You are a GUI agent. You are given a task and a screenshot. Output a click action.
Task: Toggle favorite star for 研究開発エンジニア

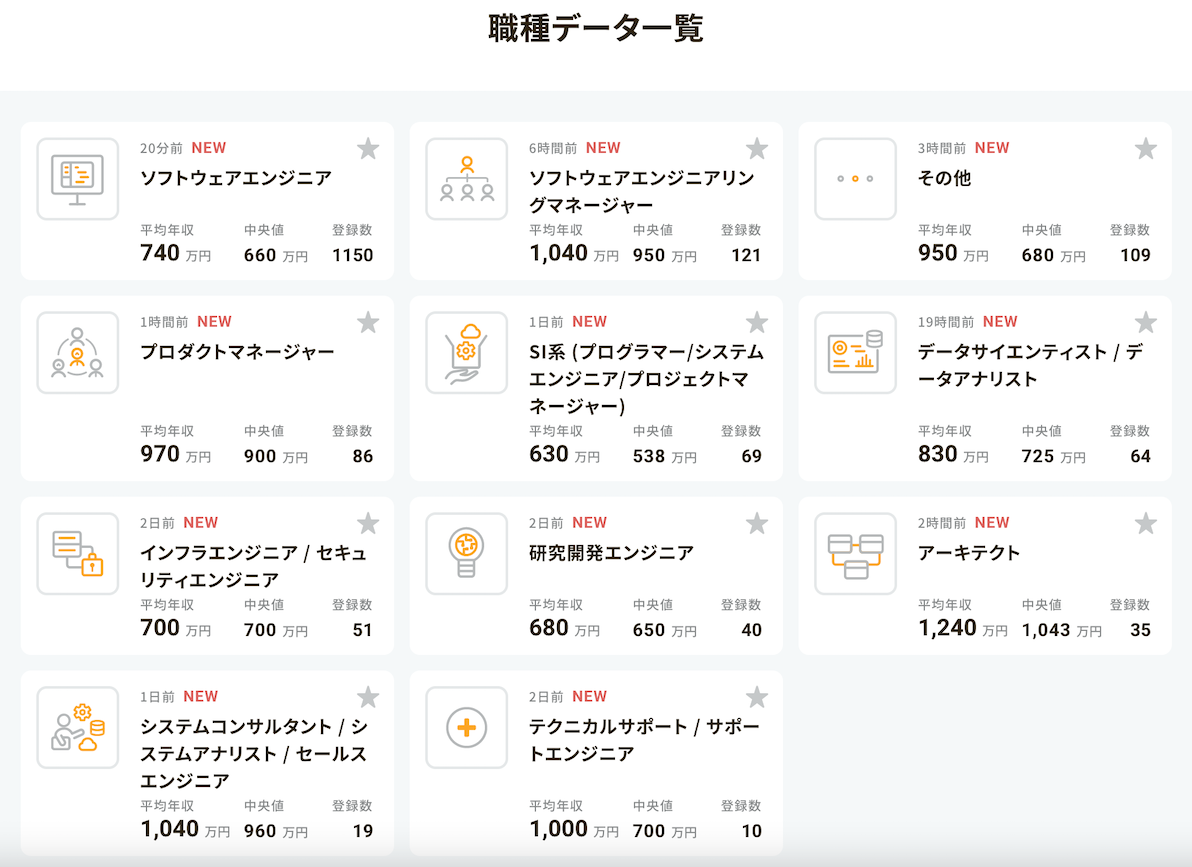[757, 523]
